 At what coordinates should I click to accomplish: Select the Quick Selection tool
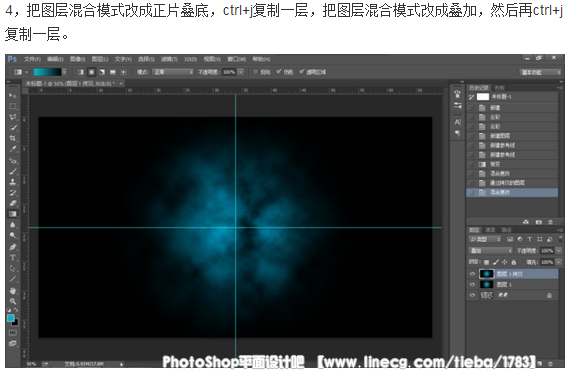pyautogui.click(x=13, y=128)
